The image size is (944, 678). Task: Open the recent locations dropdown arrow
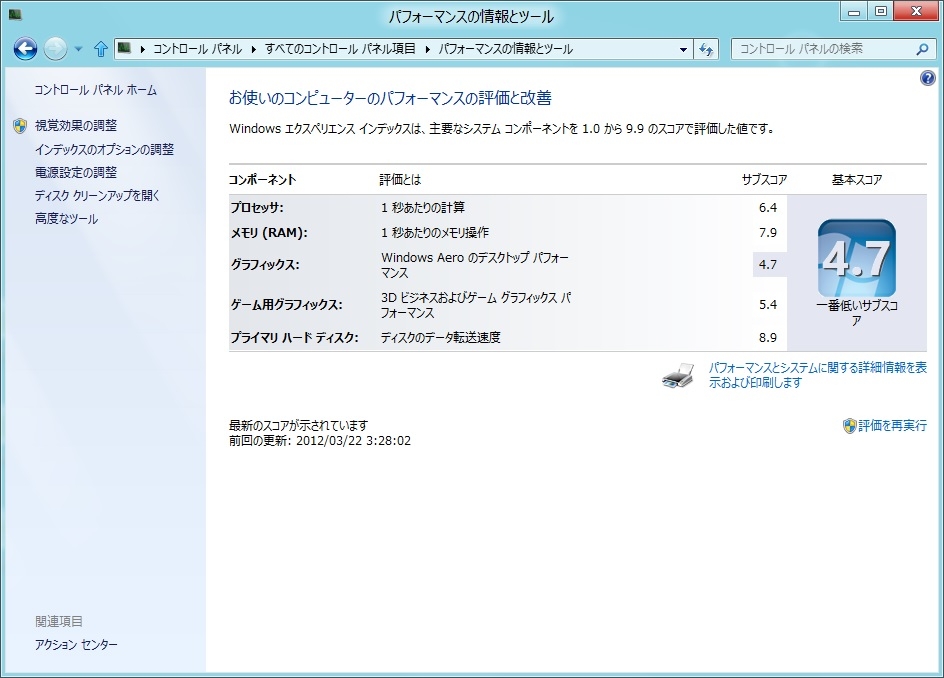click(78, 49)
